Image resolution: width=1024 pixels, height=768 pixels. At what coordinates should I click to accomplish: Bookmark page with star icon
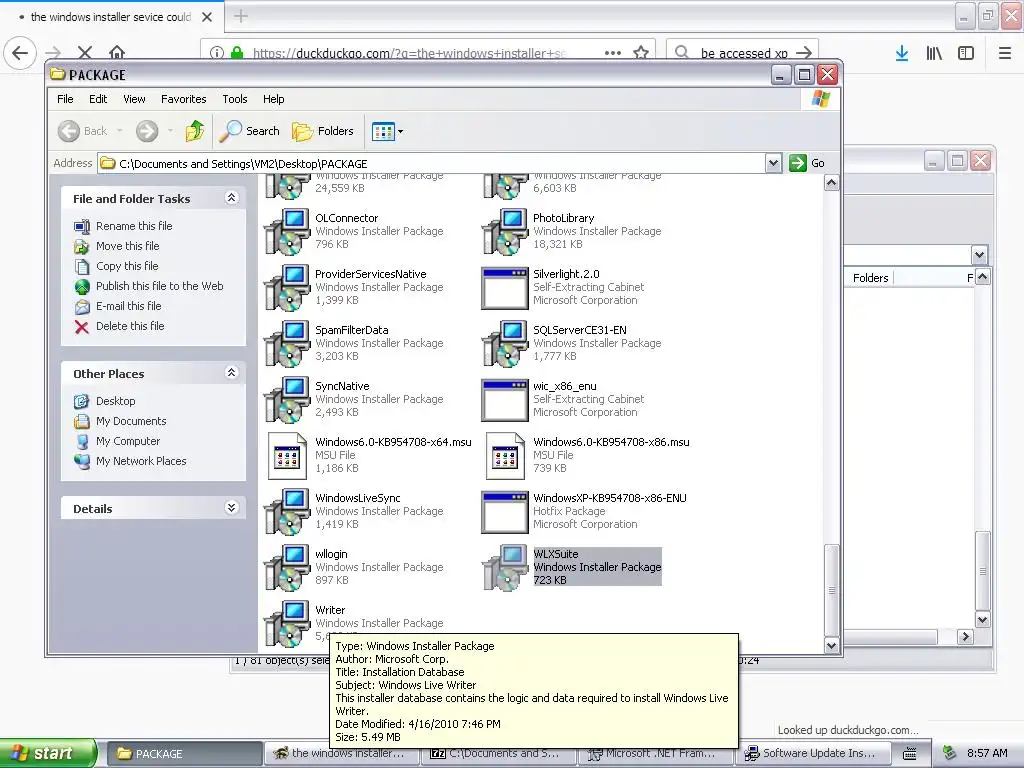[x=641, y=52]
